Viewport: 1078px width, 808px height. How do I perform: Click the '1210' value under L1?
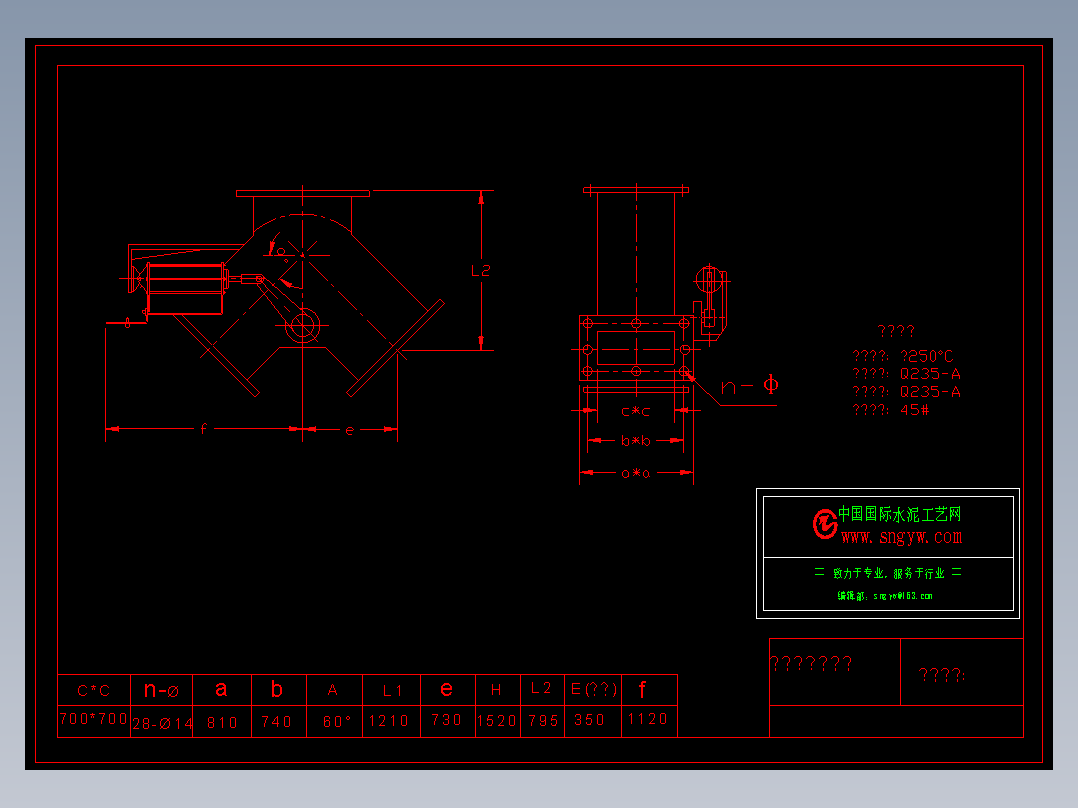(x=388, y=721)
